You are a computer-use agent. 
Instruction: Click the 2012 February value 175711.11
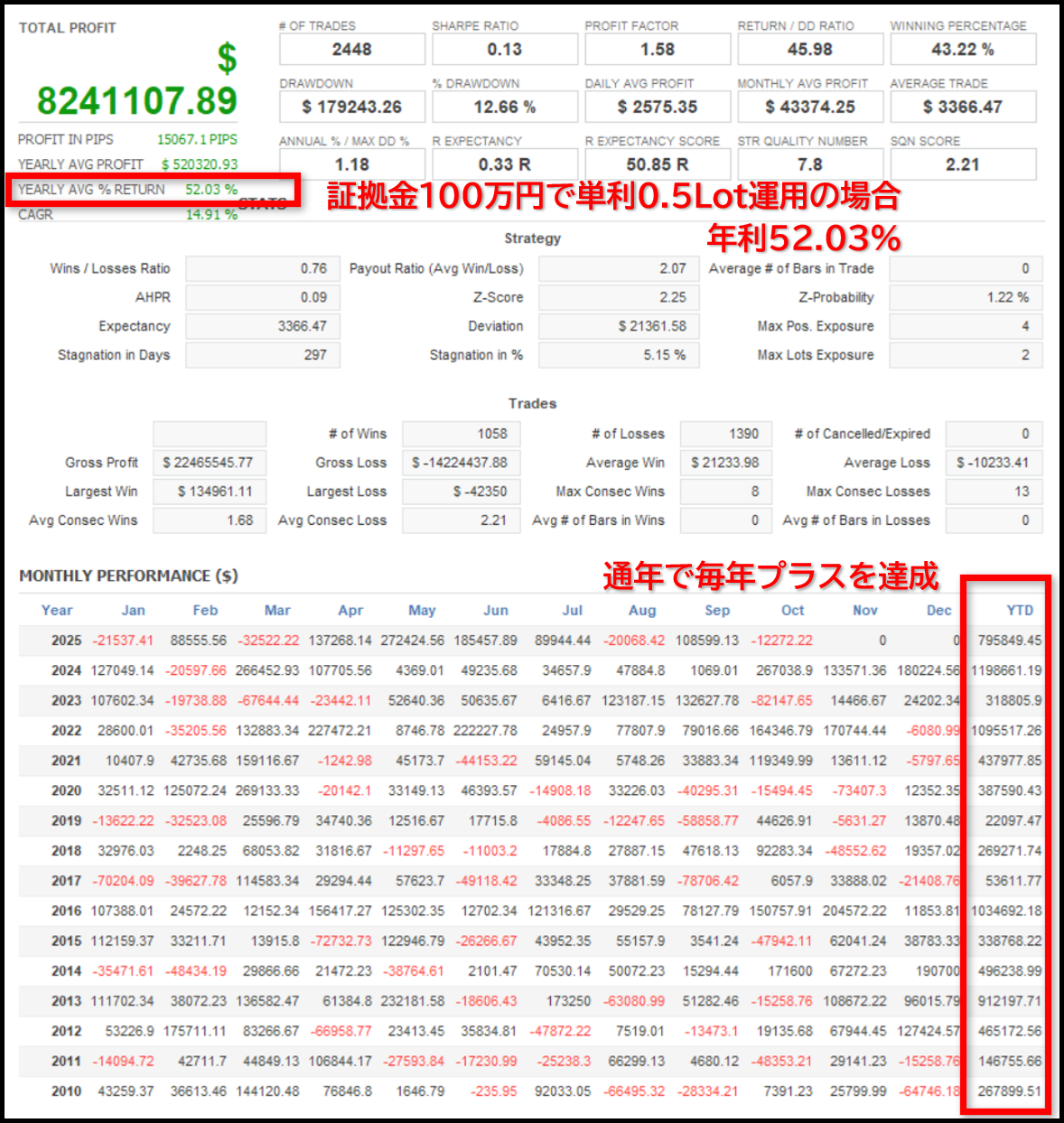(195, 1031)
